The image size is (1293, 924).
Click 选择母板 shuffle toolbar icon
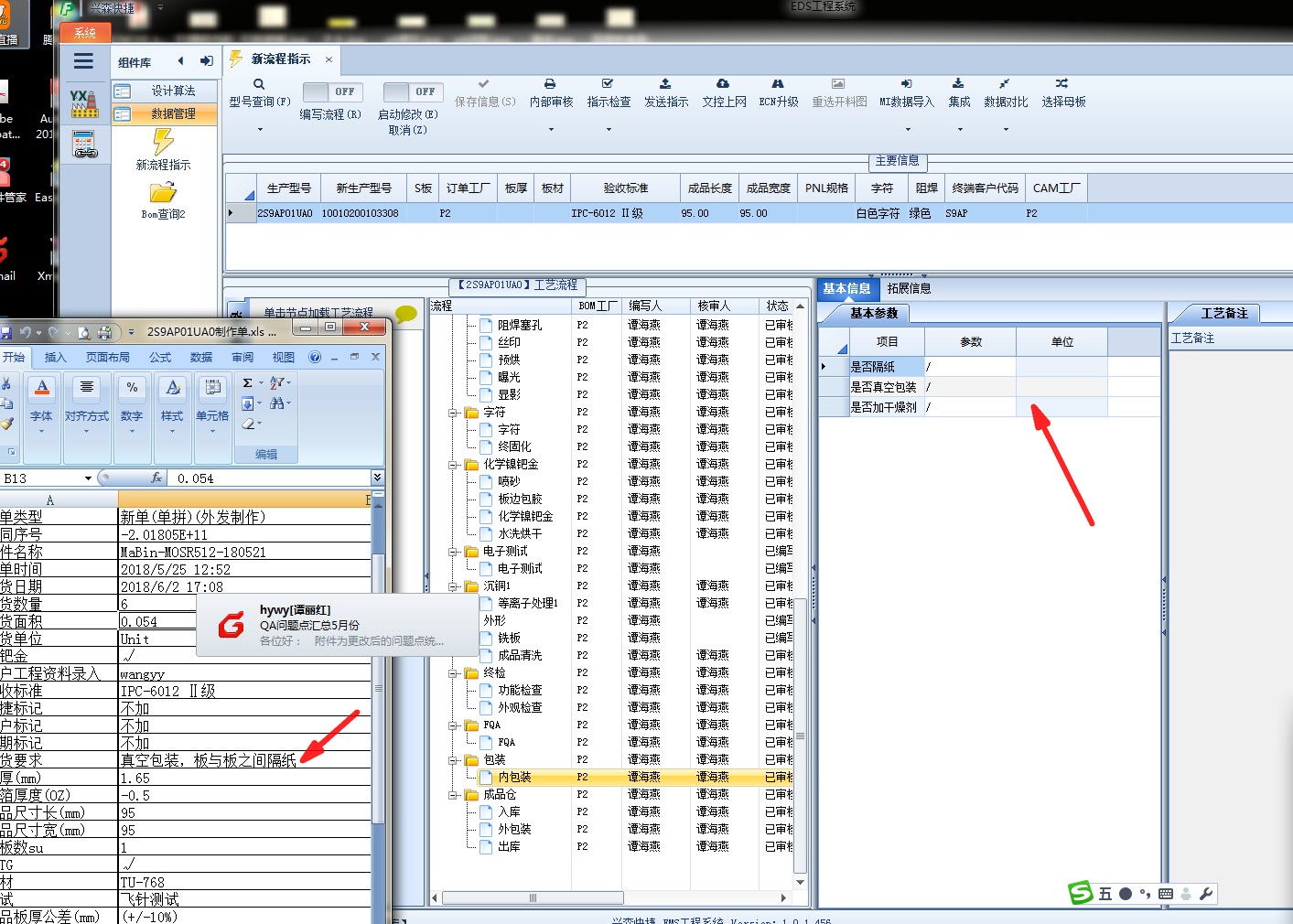coord(1061,83)
